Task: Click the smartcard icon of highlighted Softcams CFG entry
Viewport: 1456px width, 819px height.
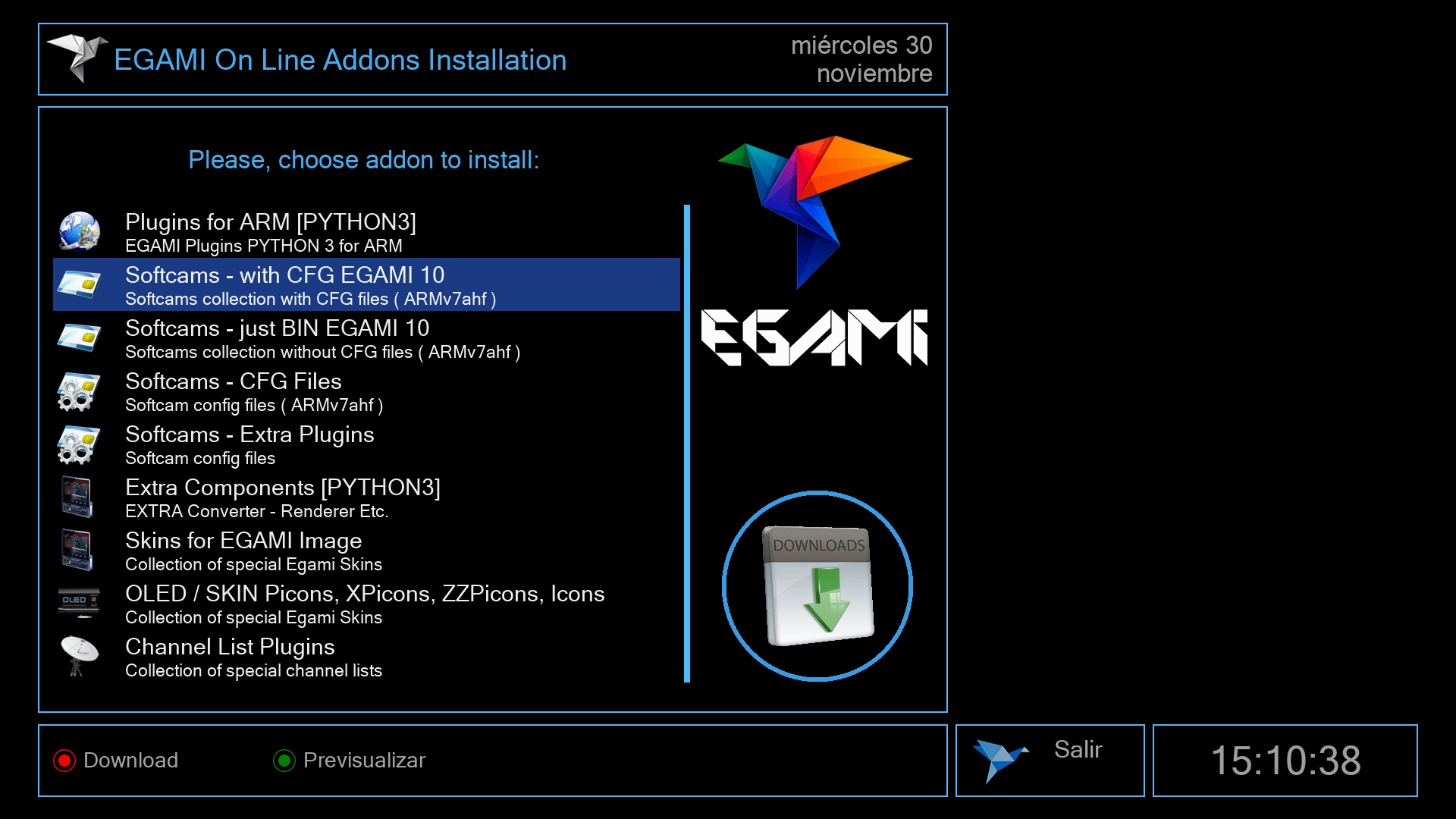Action: 79,284
